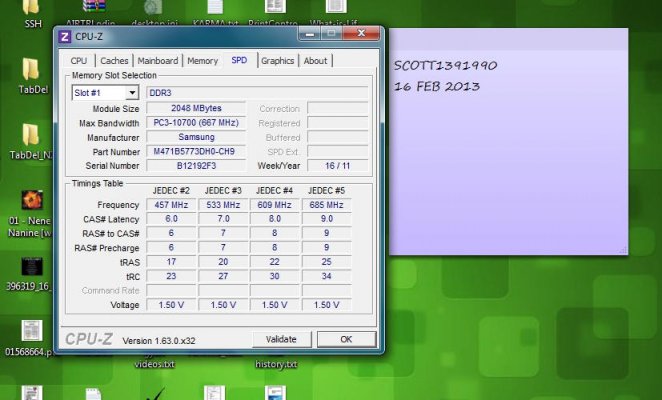This screenshot has height=400, width=662.
Task: Open history.txt on the desktop
Action: point(276,364)
